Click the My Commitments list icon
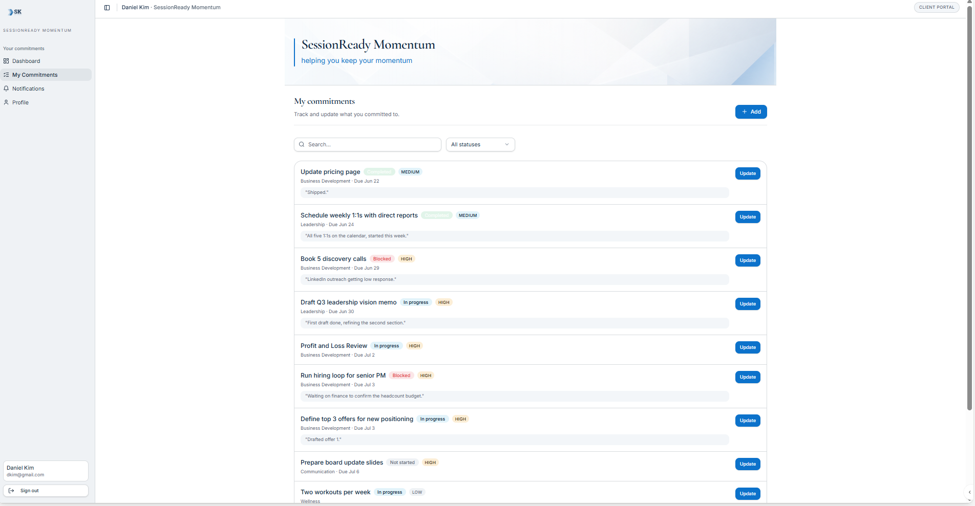The width and height of the screenshot is (975, 506). [6, 75]
